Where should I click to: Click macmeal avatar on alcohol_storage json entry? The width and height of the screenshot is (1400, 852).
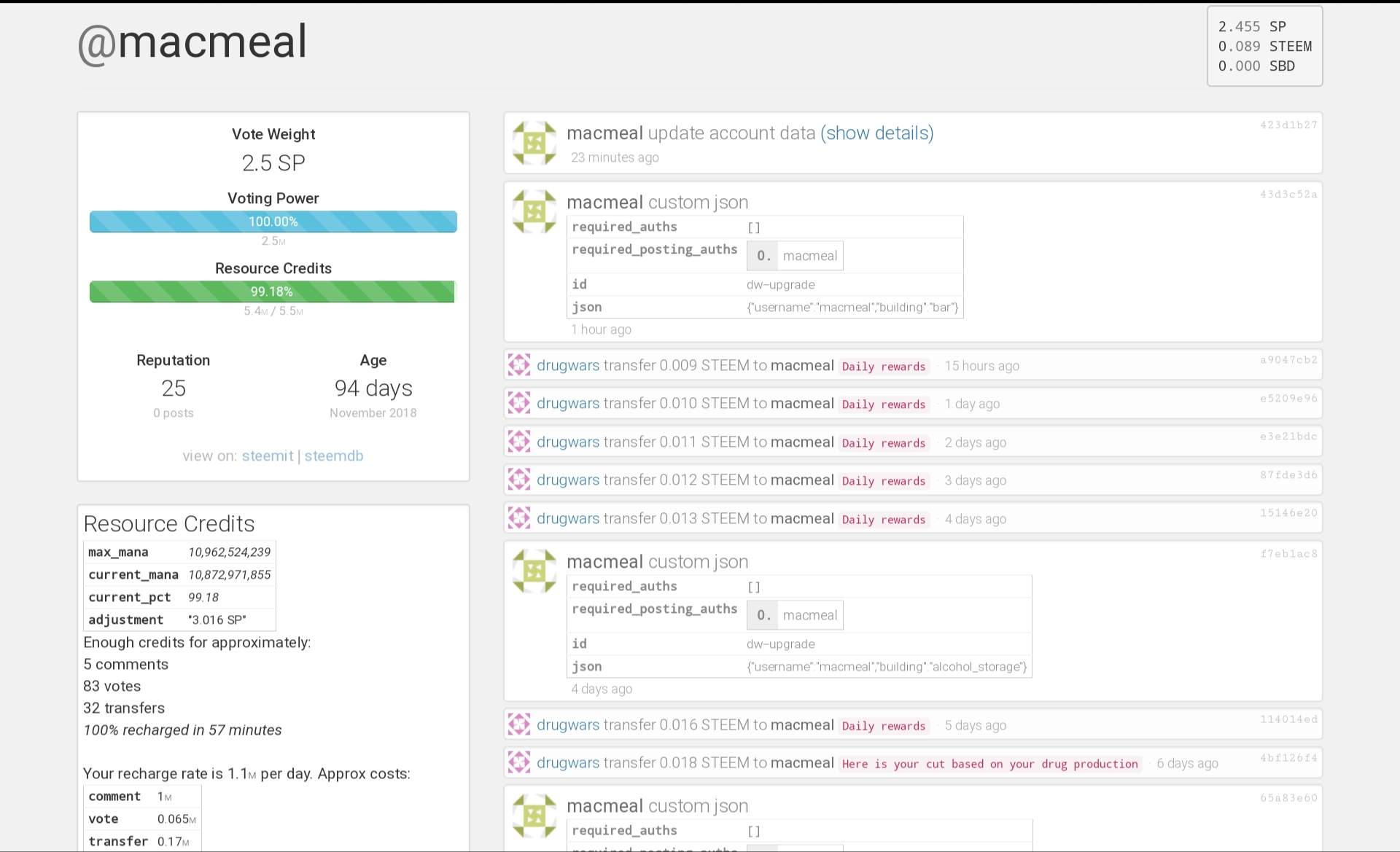(x=534, y=571)
